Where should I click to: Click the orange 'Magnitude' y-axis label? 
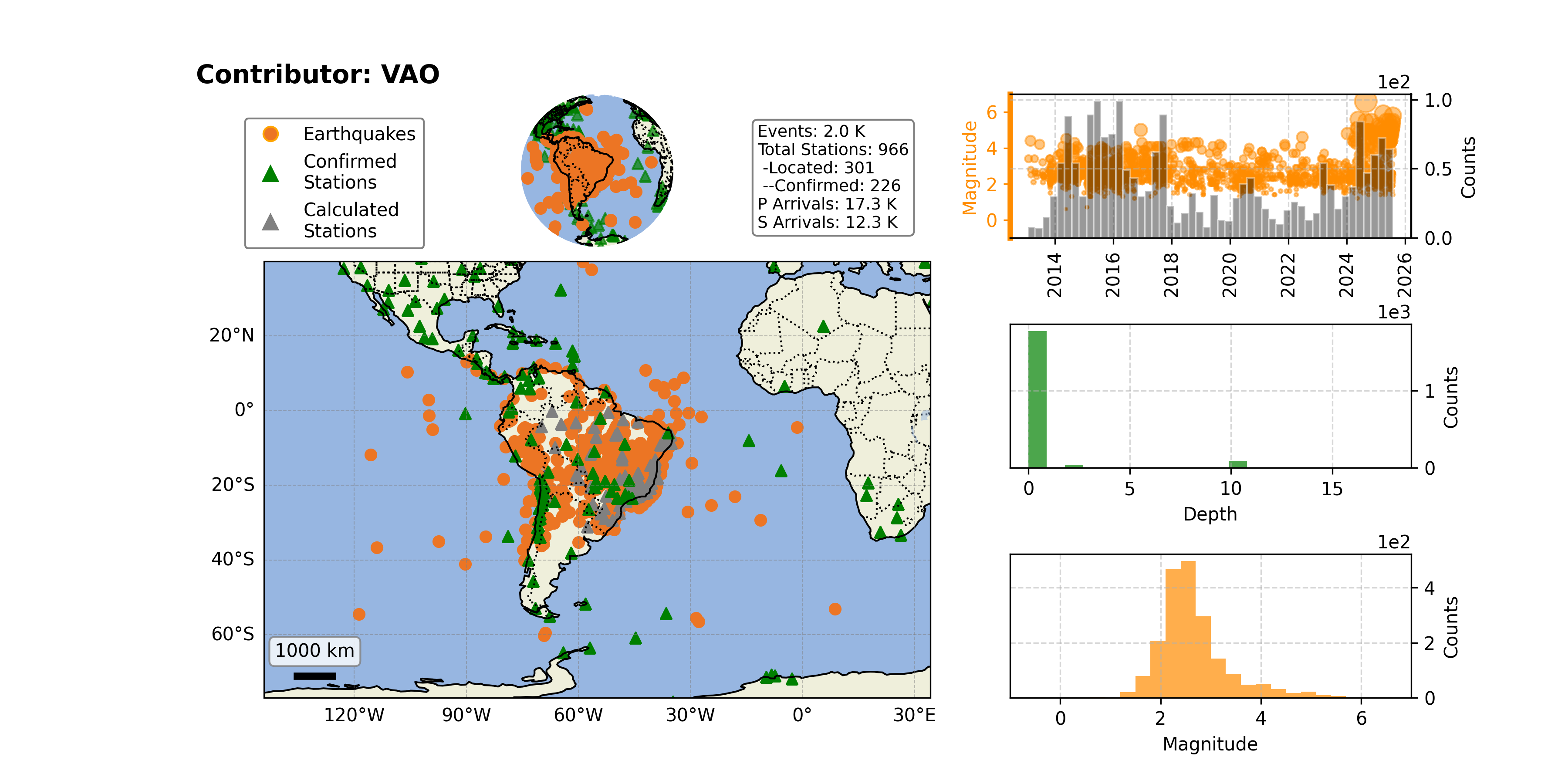(969, 168)
